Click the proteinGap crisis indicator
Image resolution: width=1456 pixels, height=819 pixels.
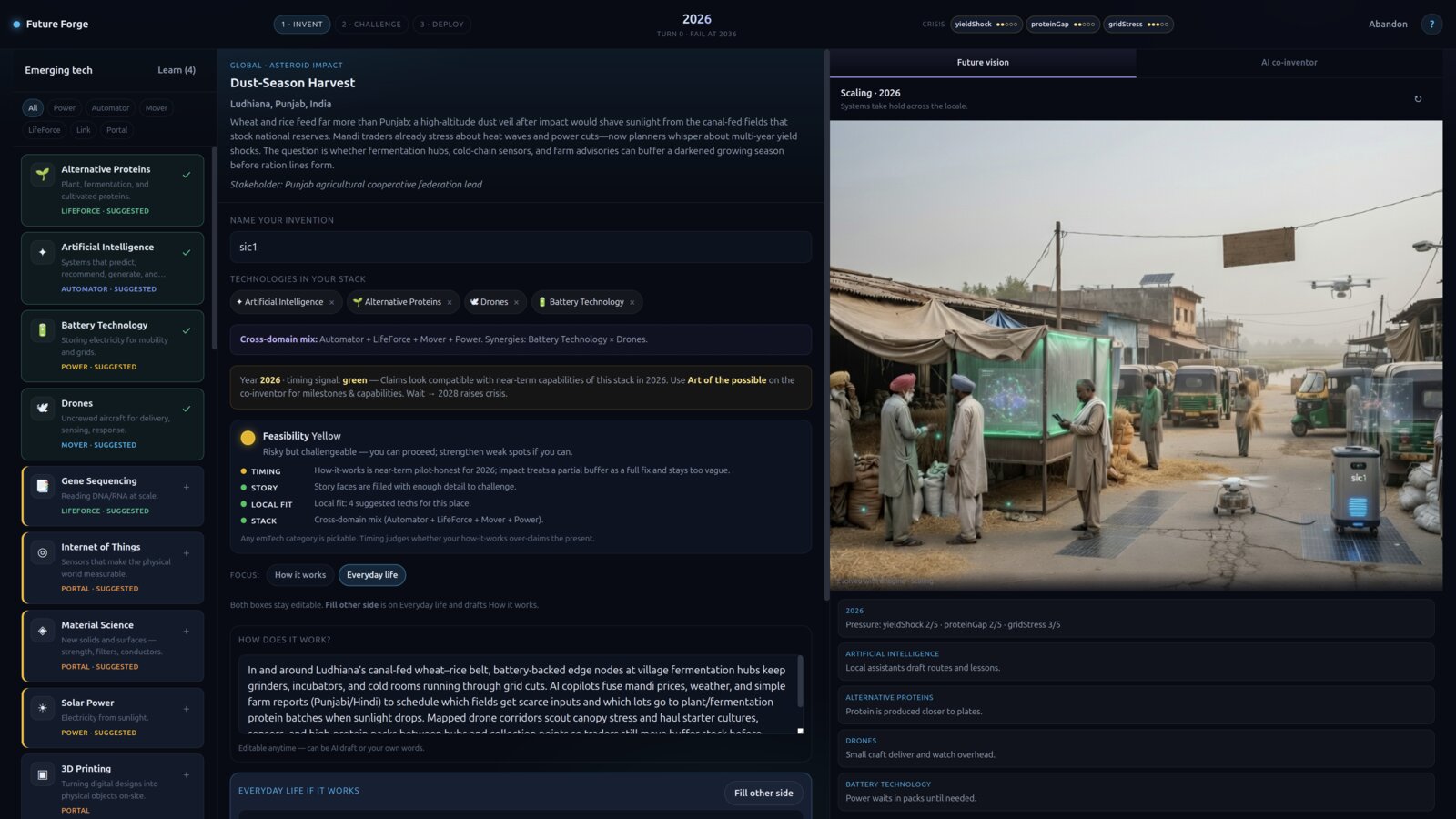1063,25
